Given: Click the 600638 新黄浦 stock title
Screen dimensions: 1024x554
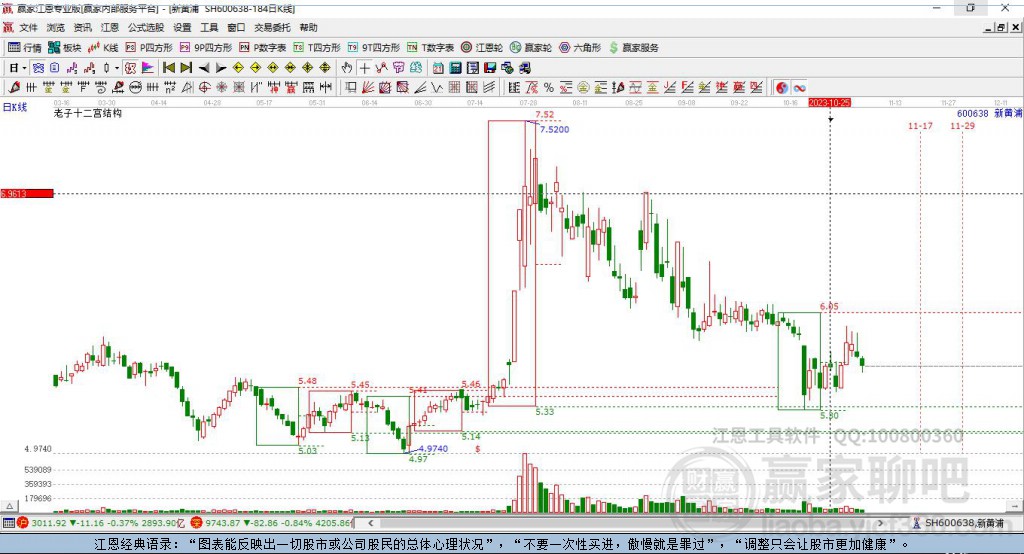Looking at the screenshot, I should (x=989, y=114).
